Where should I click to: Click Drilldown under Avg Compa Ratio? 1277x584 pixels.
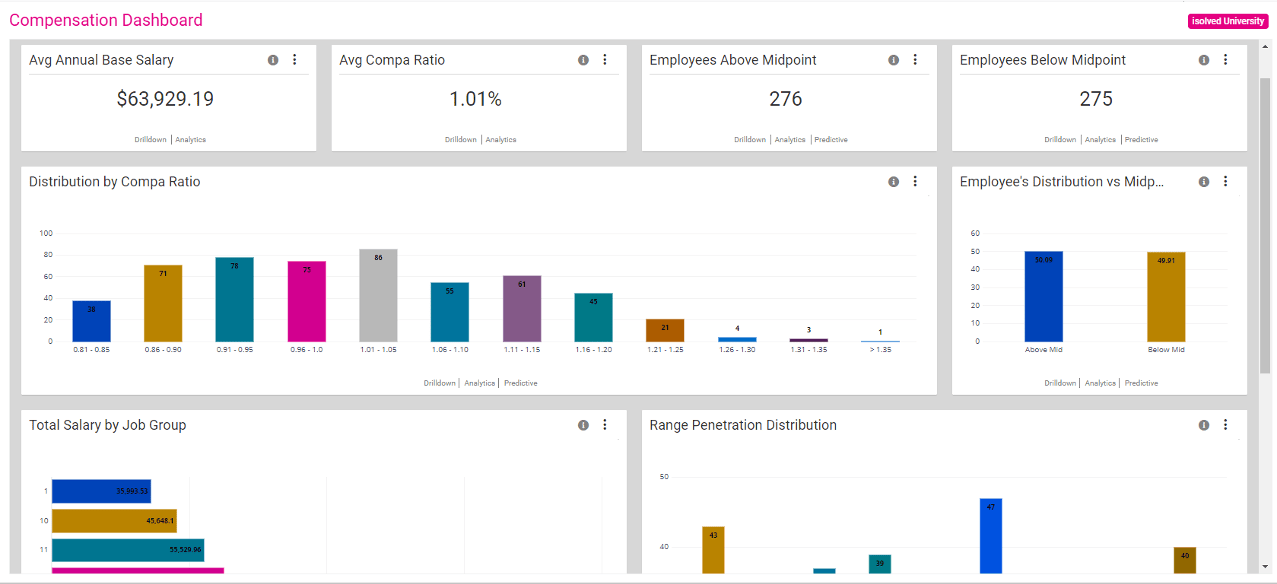click(461, 140)
